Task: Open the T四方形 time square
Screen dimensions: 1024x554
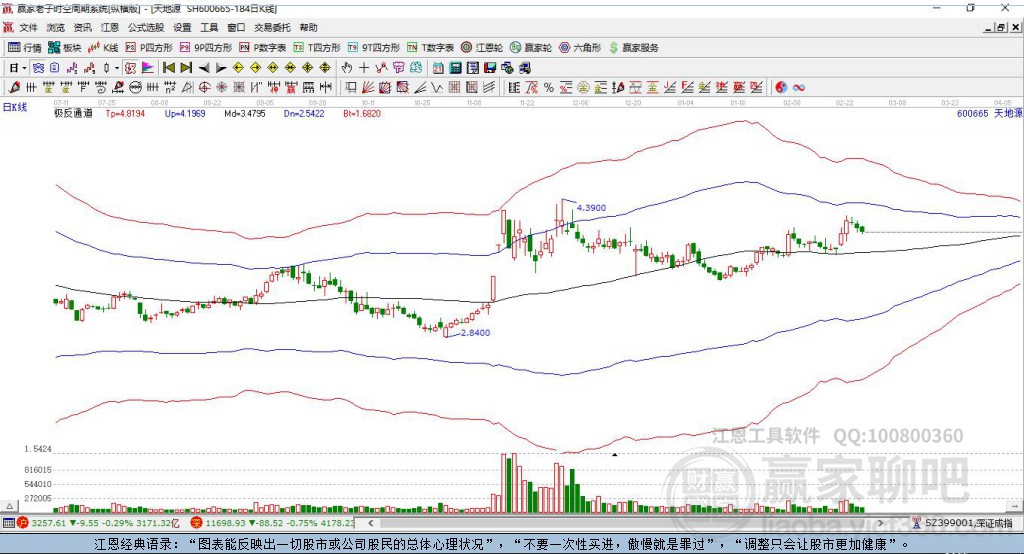Action: click(317, 48)
